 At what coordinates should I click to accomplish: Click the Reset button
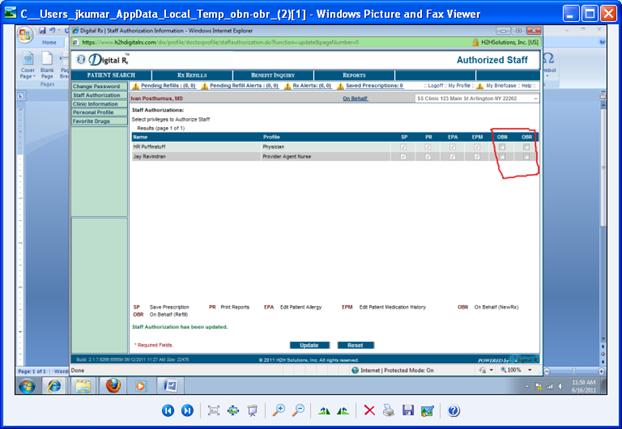pyautogui.click(x=355, y=345)
